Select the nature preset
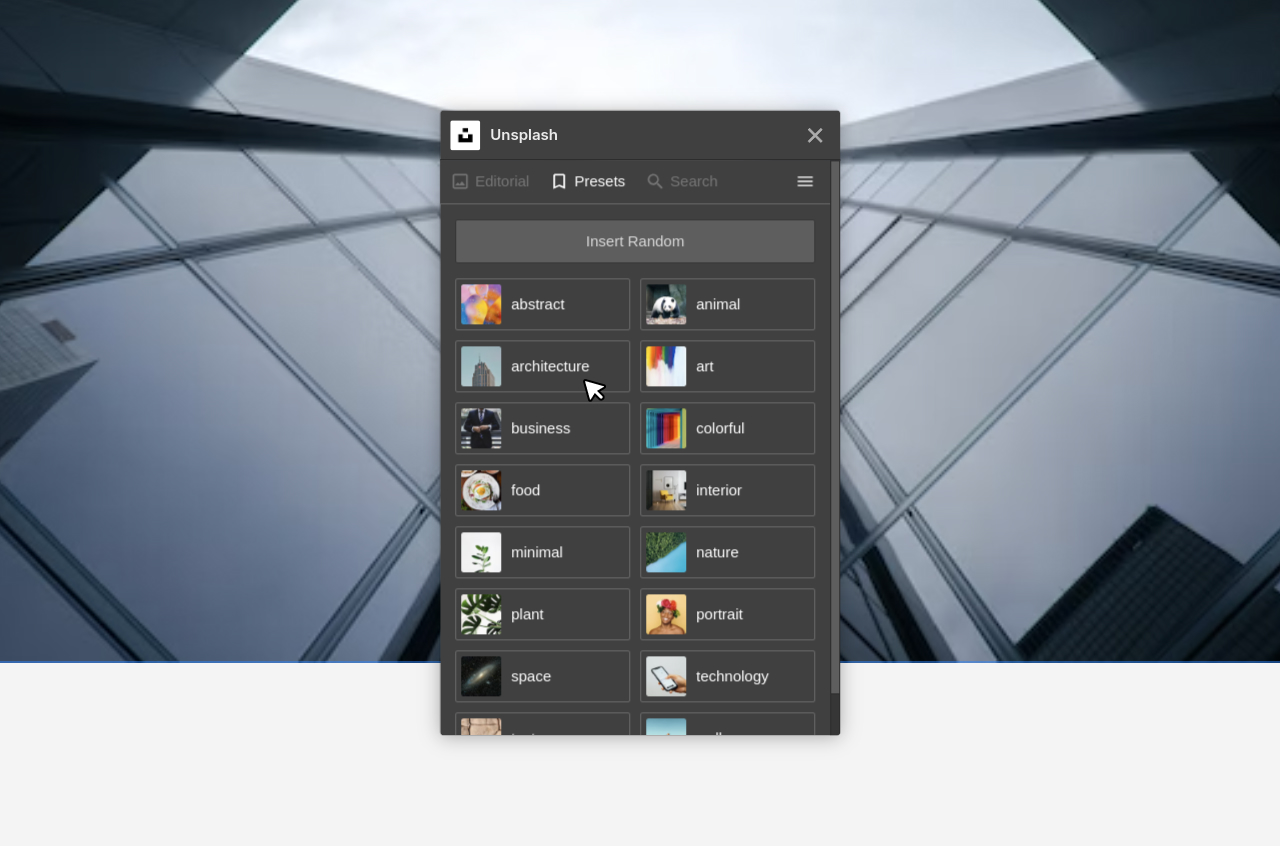Image resolution: width=1280 pixels, height=846 pixels. (727, 552)
